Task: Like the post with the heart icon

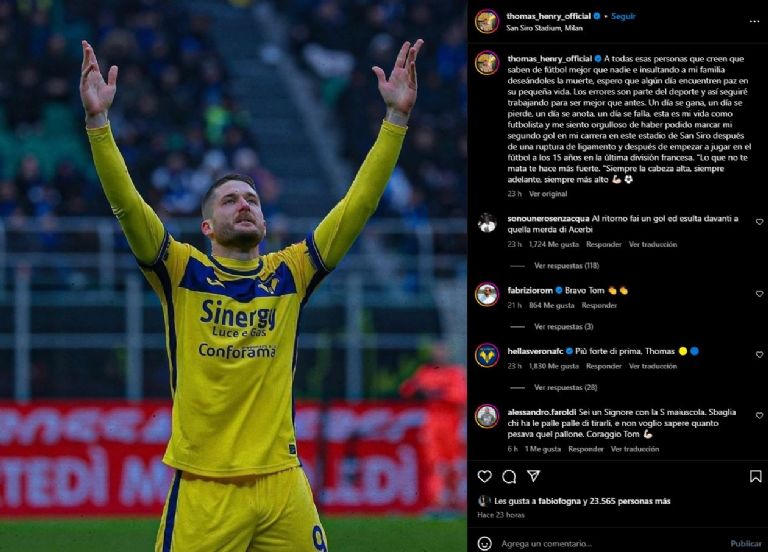Action: coord(484,476)
